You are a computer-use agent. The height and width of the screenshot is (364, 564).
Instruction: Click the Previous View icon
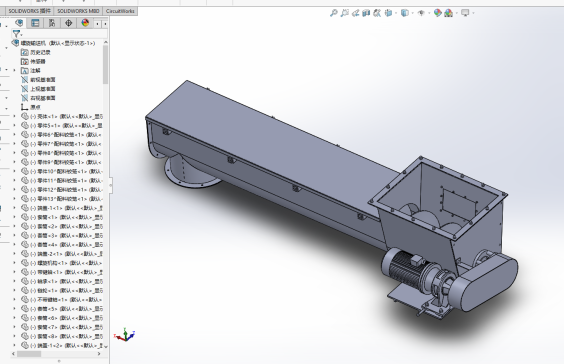click(355, 13)
